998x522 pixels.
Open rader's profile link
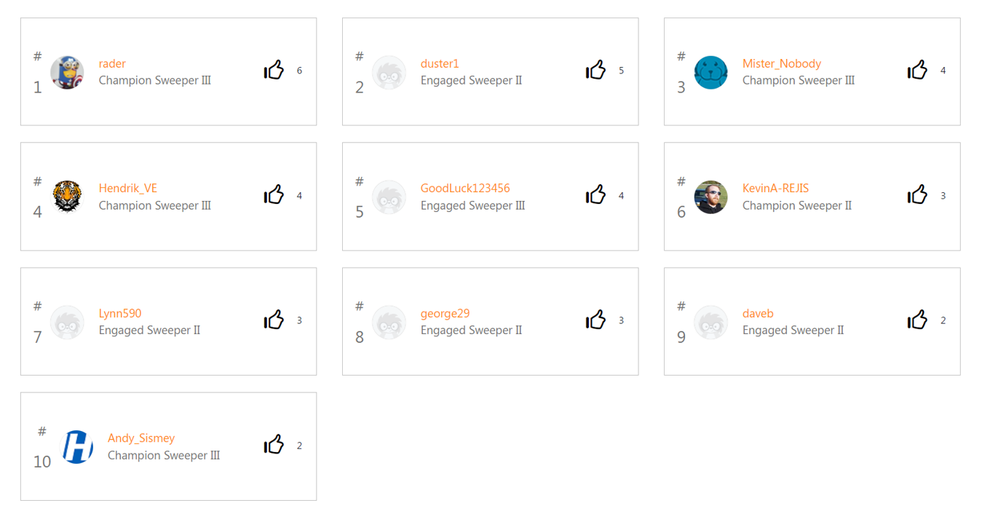(x=112, y=64)
